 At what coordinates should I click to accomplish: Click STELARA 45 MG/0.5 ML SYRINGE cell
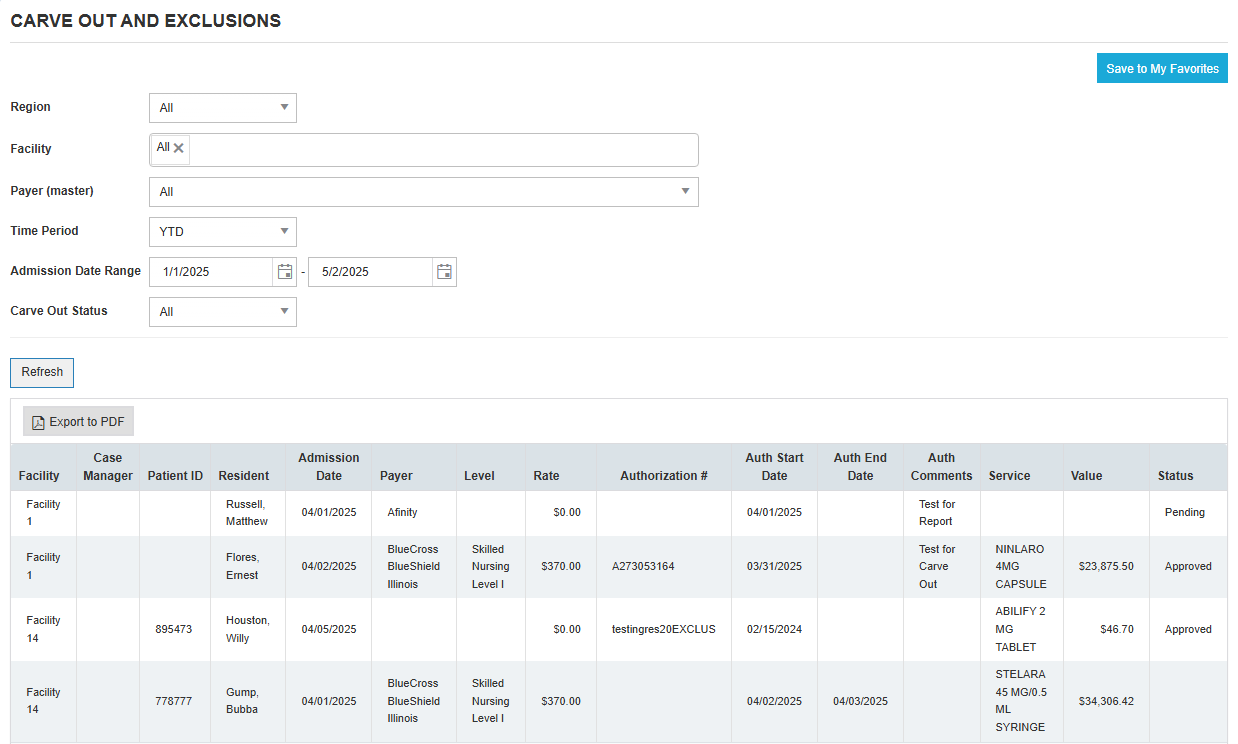pyautogui.click(x=1020, y=701)
